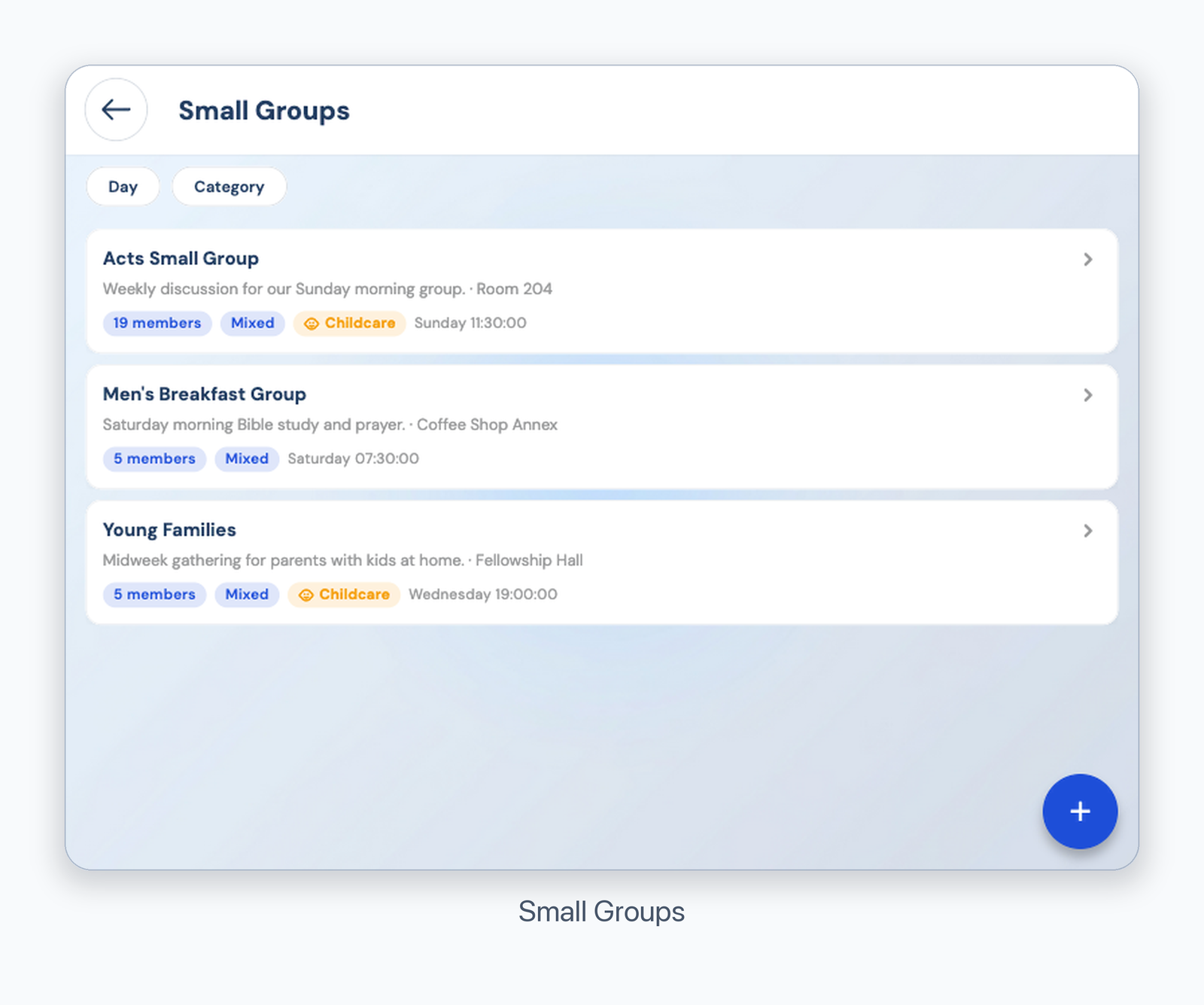The height and width of the screenshot is (1005, 1204).
Task: Select the Saturday 07:30:00 time text
Action: click(354, 458)
